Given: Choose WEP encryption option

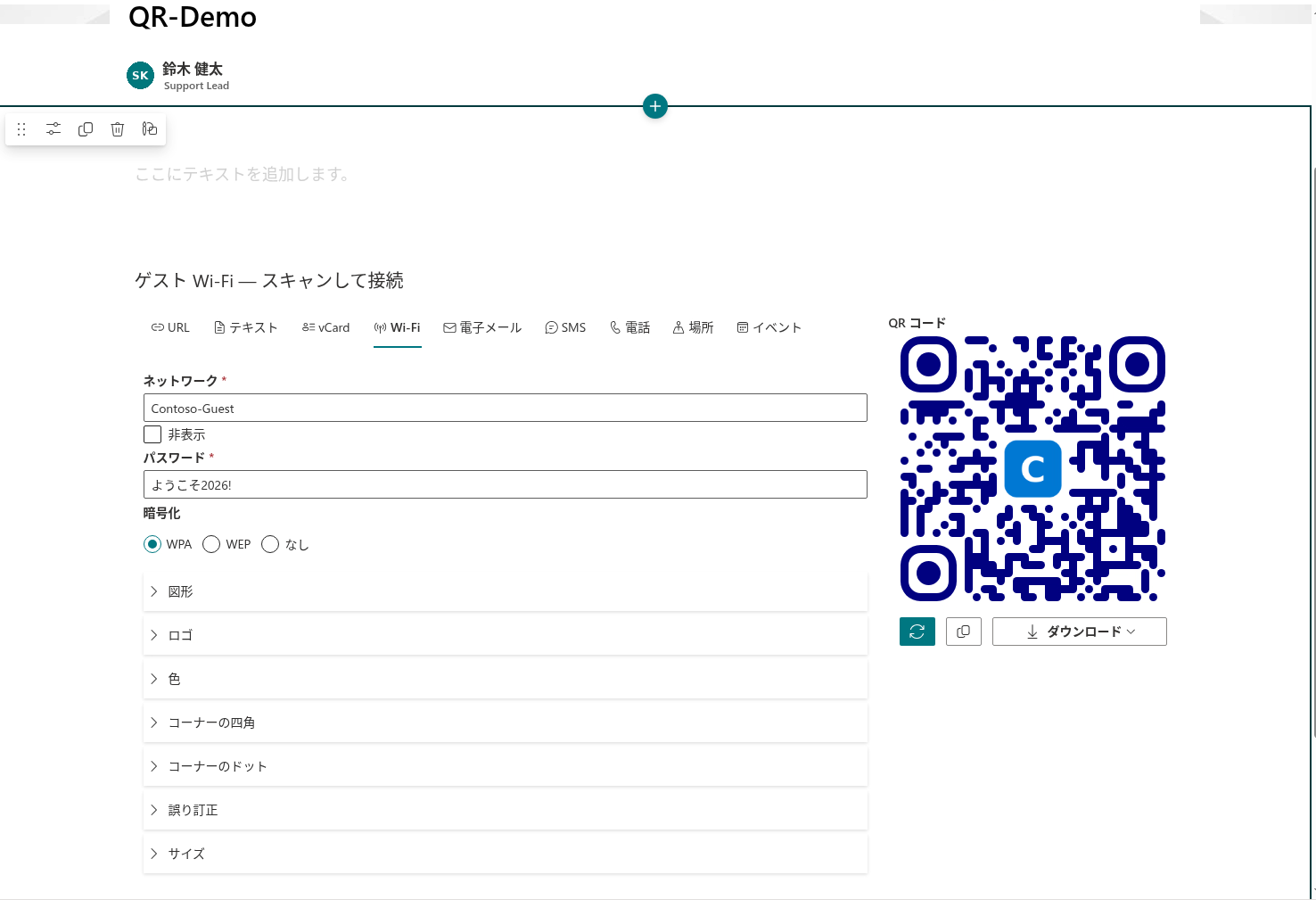Looking at the screenshot, I should [x=211, y=544].
